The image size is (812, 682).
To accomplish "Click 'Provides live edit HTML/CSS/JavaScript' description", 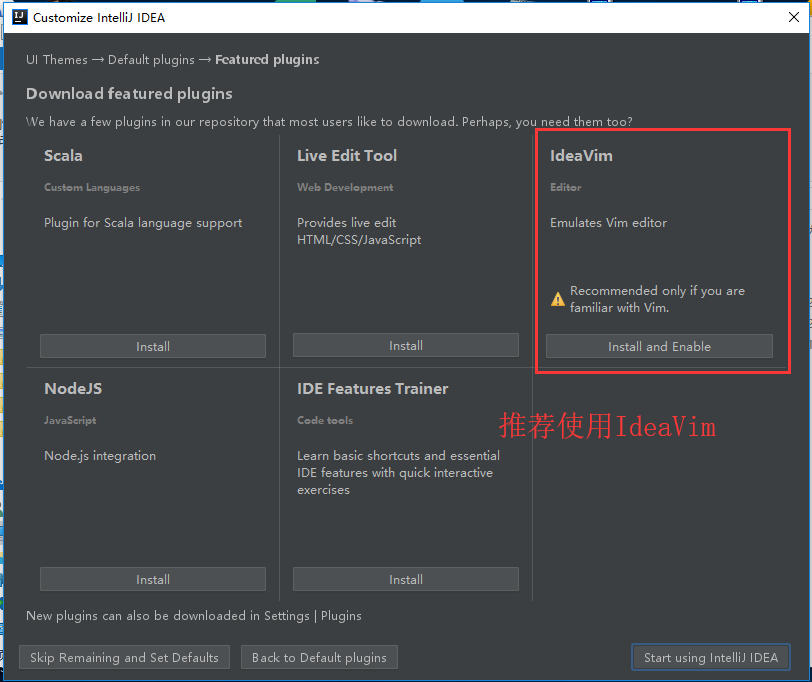I will [x=359, y=231].
